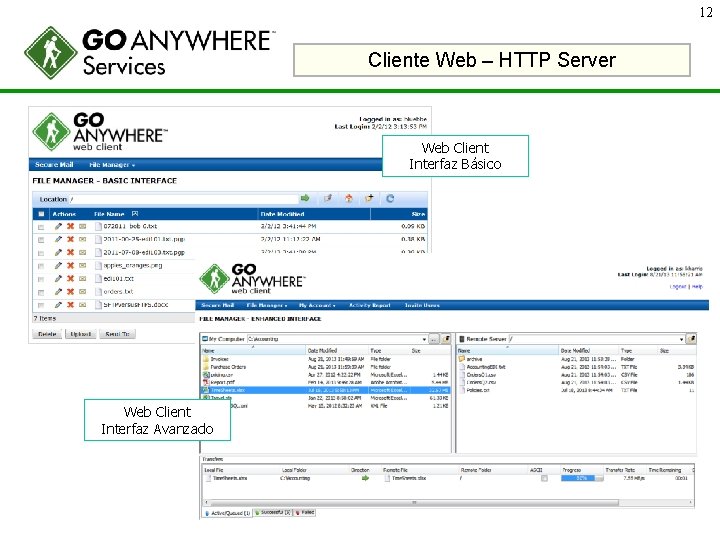Check the box for apples_oranges.png
Screen dimensions: 720x540
[x=41, y=266]
